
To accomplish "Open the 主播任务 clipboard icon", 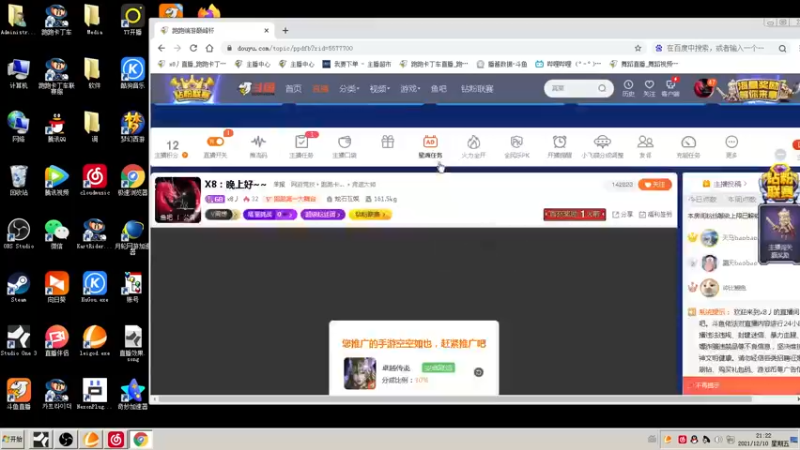I will point(302,141).
